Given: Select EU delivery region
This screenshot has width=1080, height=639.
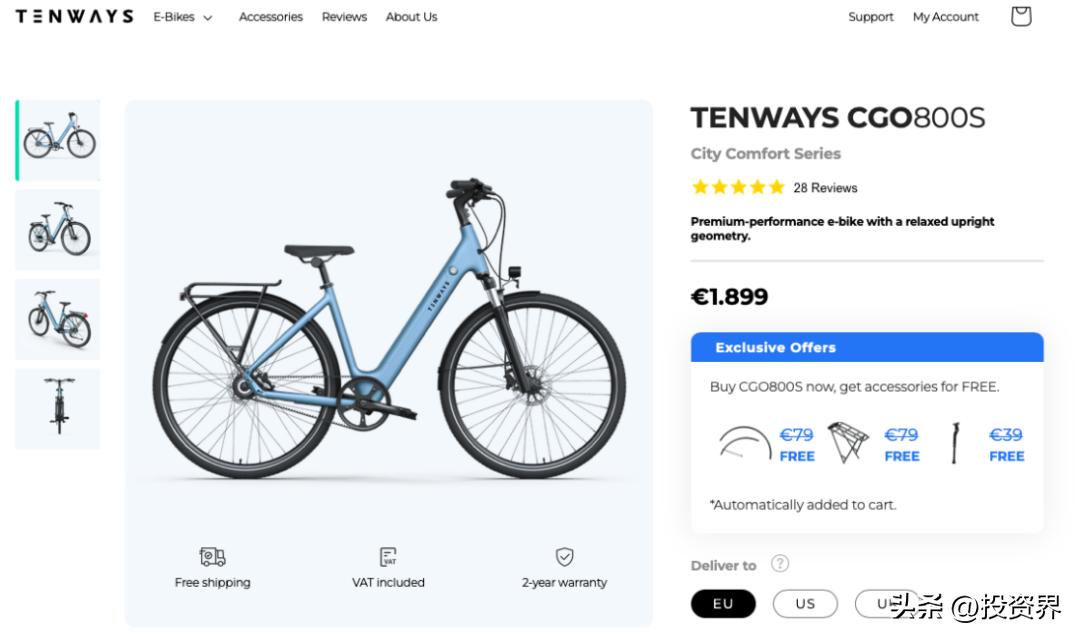Looking at the screenshot, I should 723,604.
